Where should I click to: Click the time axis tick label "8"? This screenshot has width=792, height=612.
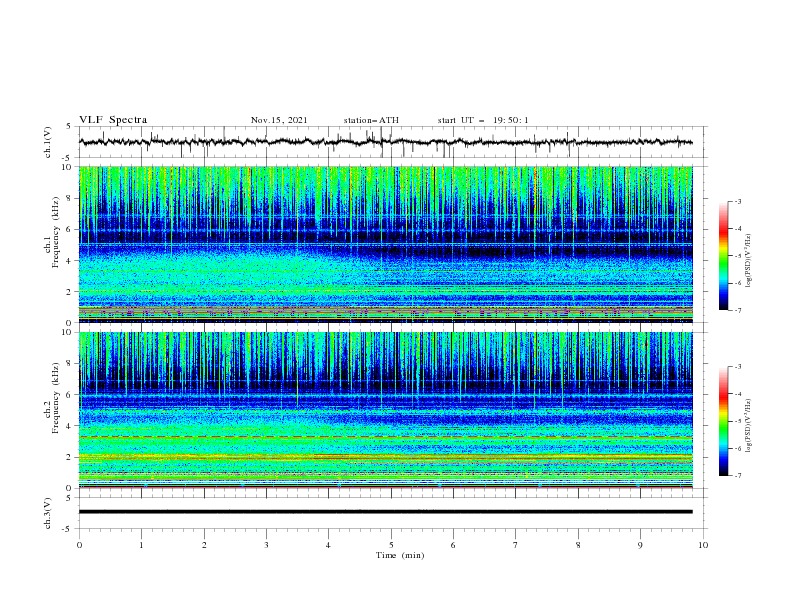578,545
